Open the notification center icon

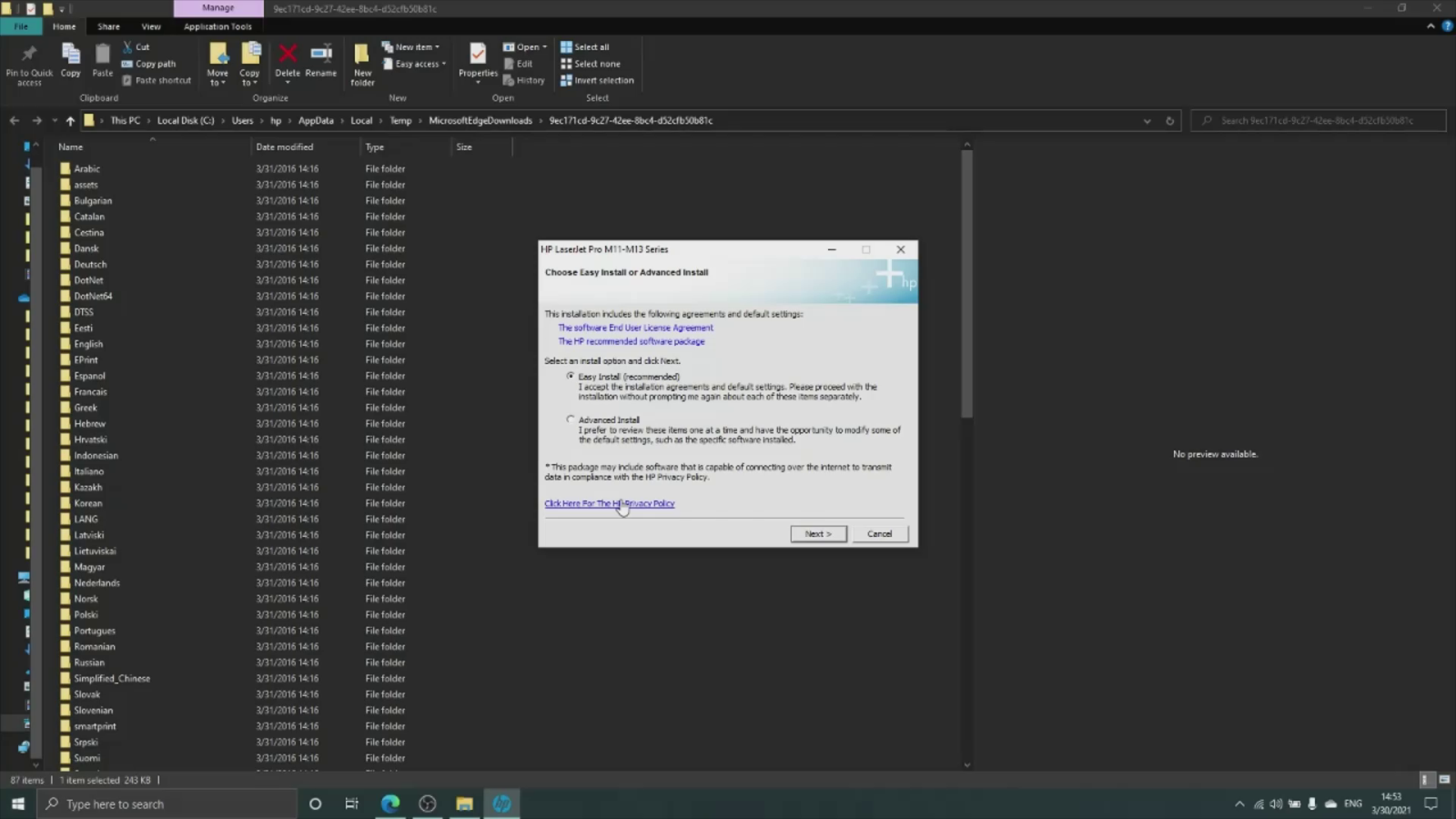[x=1431, y=804]
